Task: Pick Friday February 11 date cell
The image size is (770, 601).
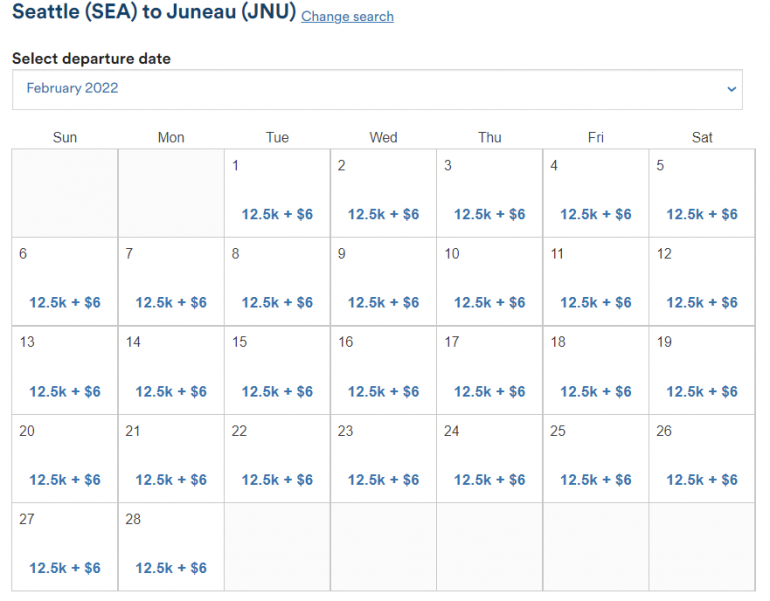Action: (596, 281)
